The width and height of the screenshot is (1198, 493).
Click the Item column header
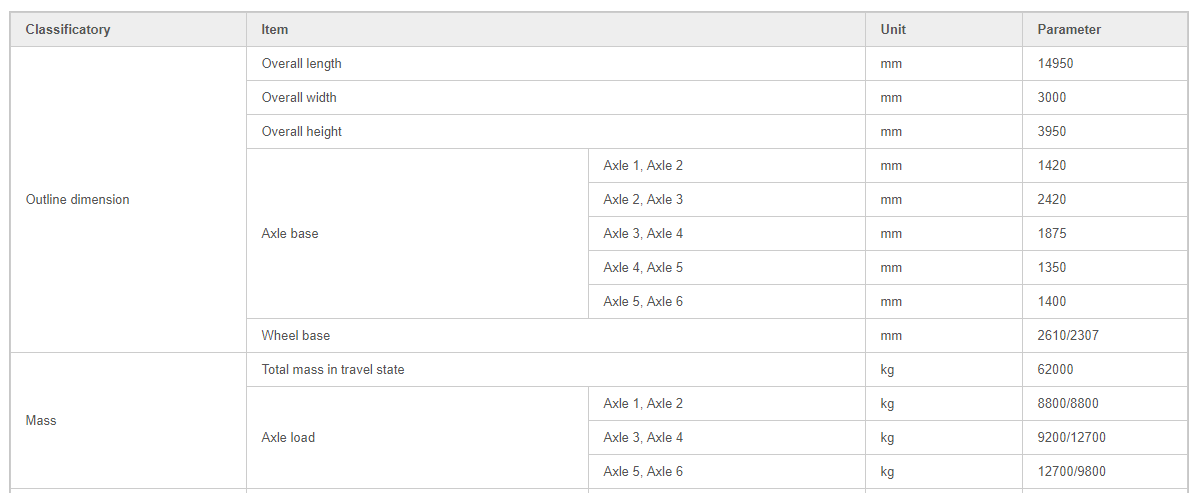pyautogui.click(x=556, y=30)
